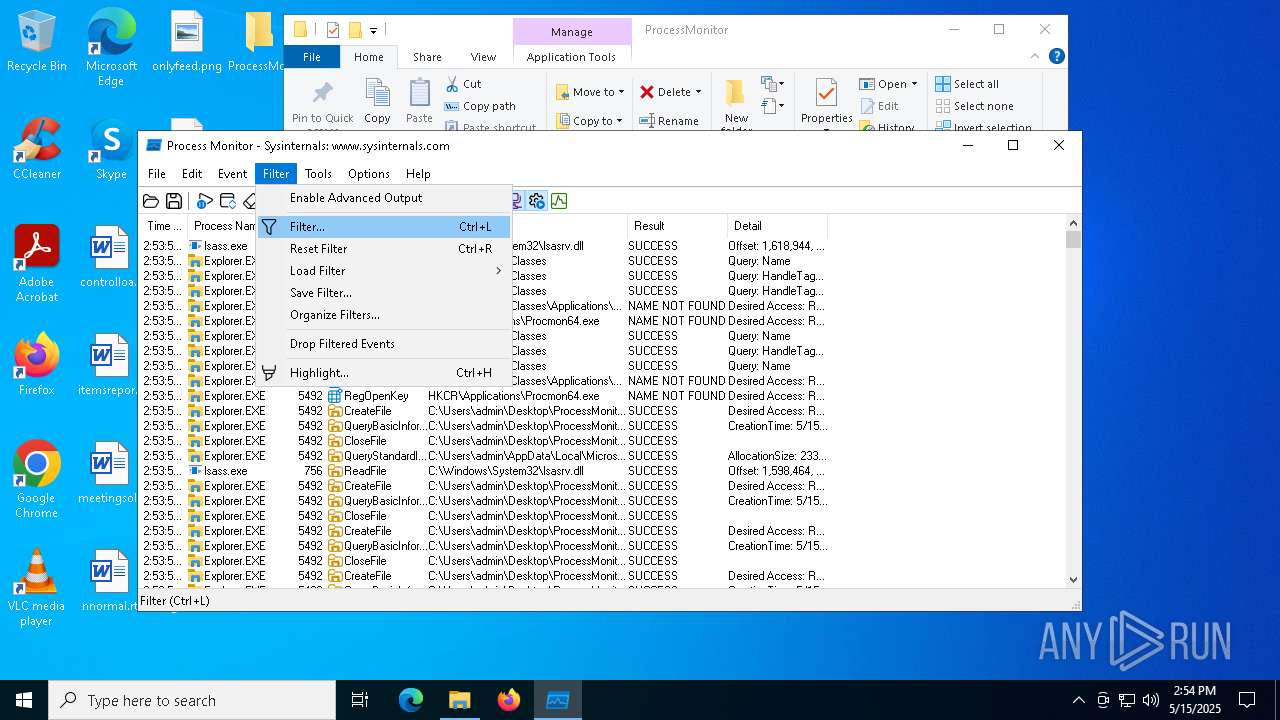1280x720 pixels.
Task: Open the Options menu in Process Monitor
Action: click(x=369, y=174)
